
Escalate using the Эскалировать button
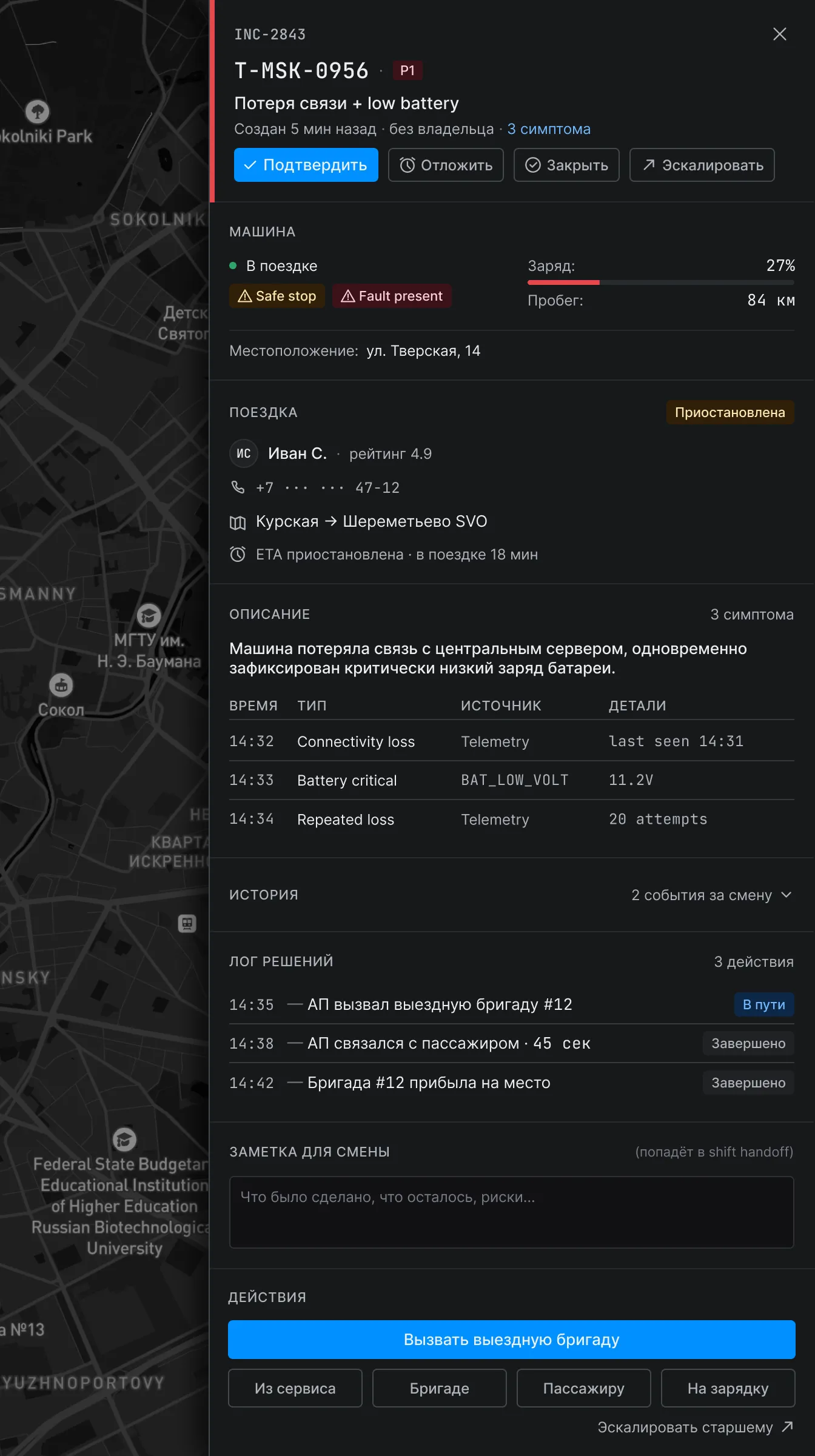click(702, 165)
